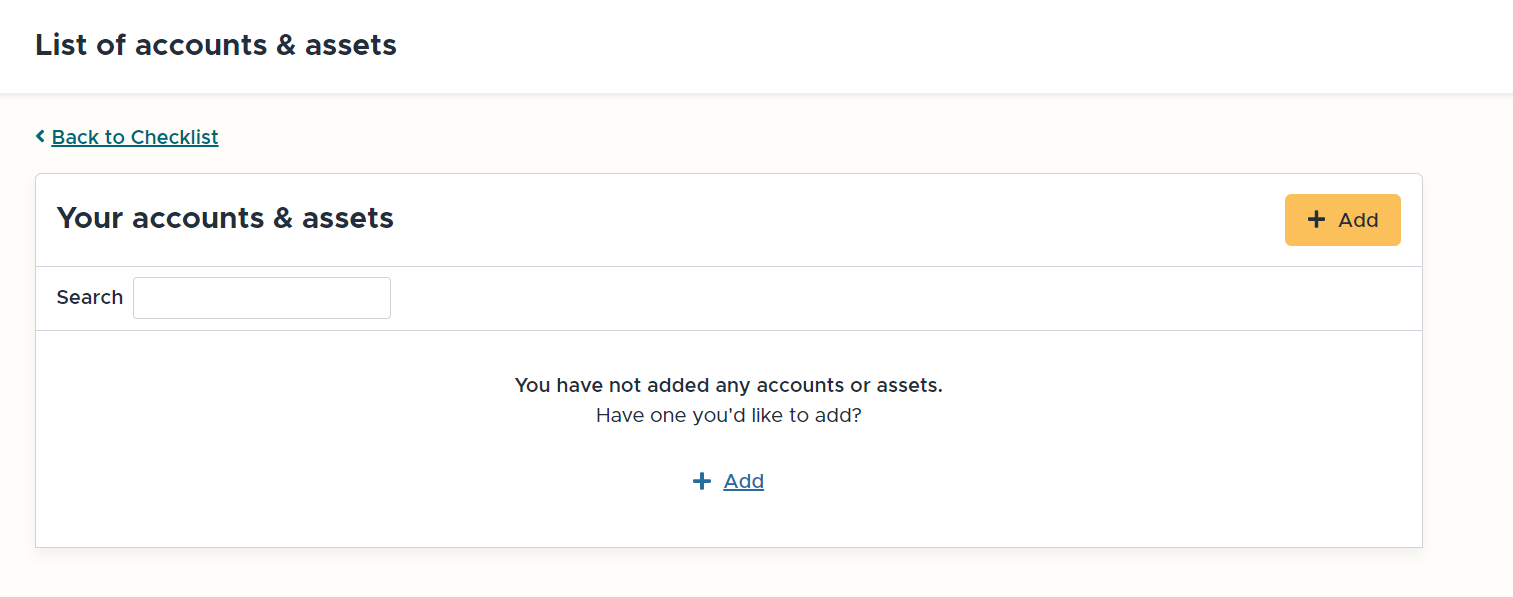Click the small left arrow before Back link

(40, 136)
